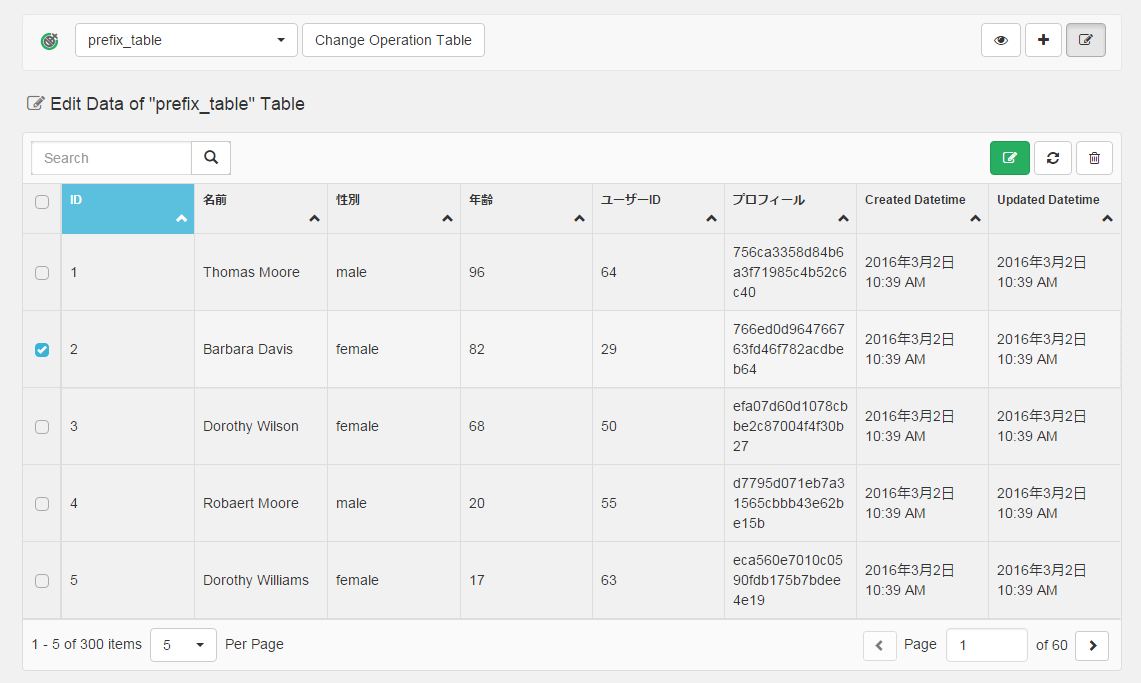Click the trash delete icon
This screenshot has height=683, width=1141.
(1094, 158)
